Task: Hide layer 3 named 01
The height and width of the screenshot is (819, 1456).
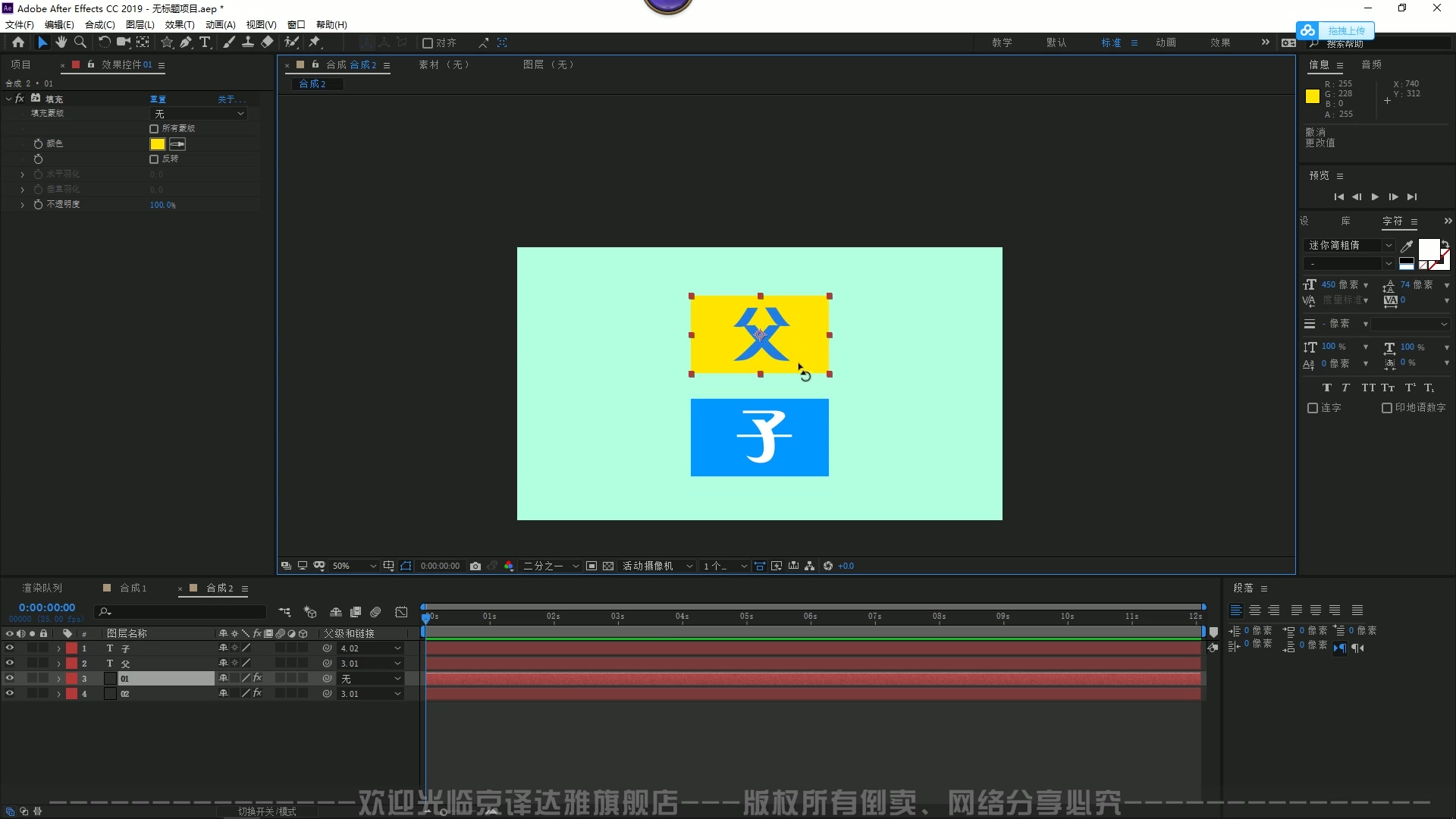Action: click(10, 679)
